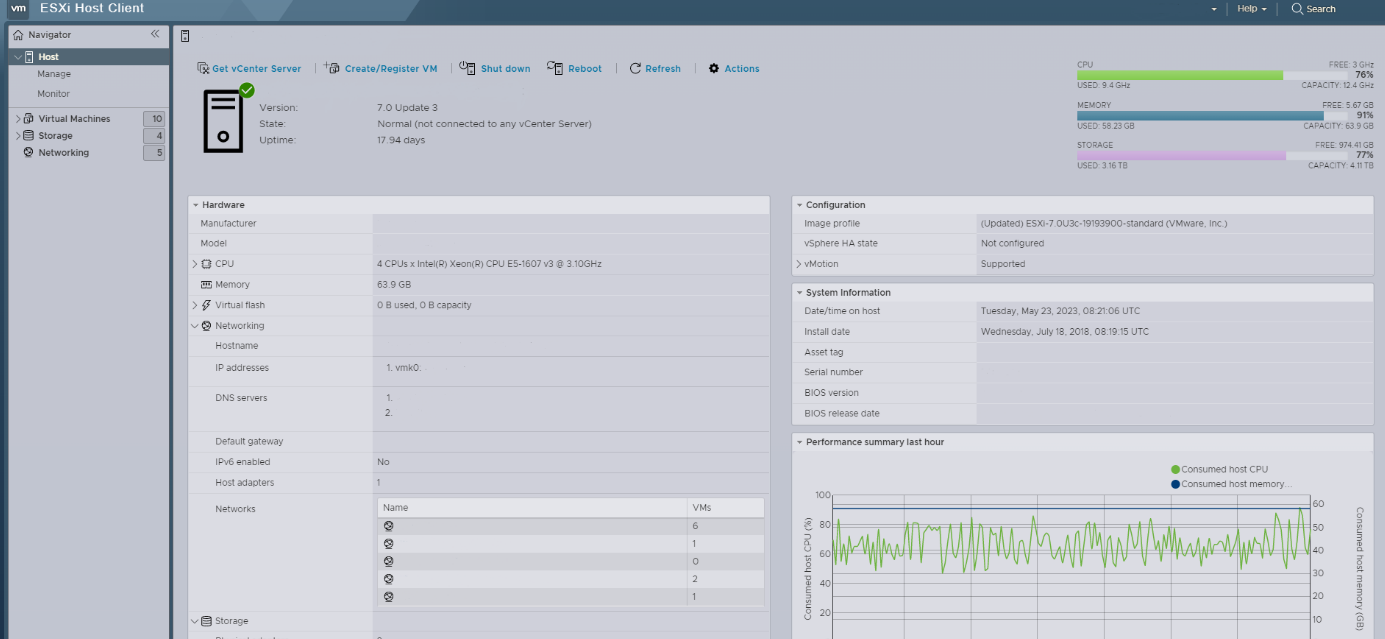Click the Create/Register VM icon
Screen dimensions: 1385x639
click(332, 68)
